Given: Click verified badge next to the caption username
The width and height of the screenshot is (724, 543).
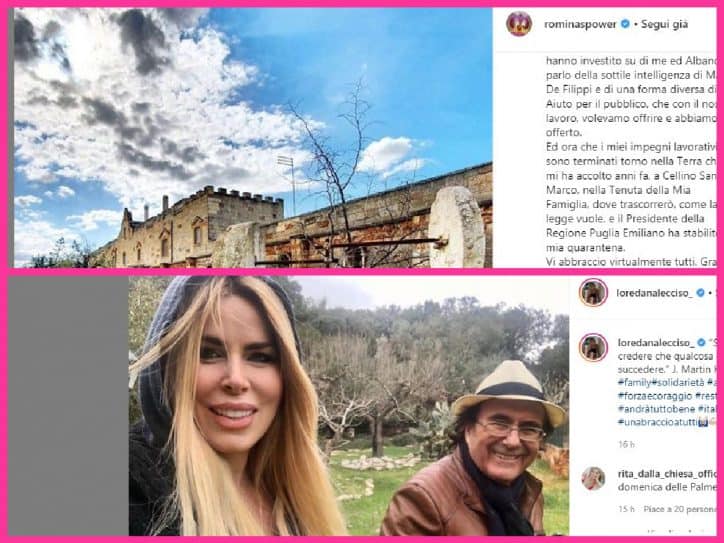Looking at the screenshot, I should 701,343.
